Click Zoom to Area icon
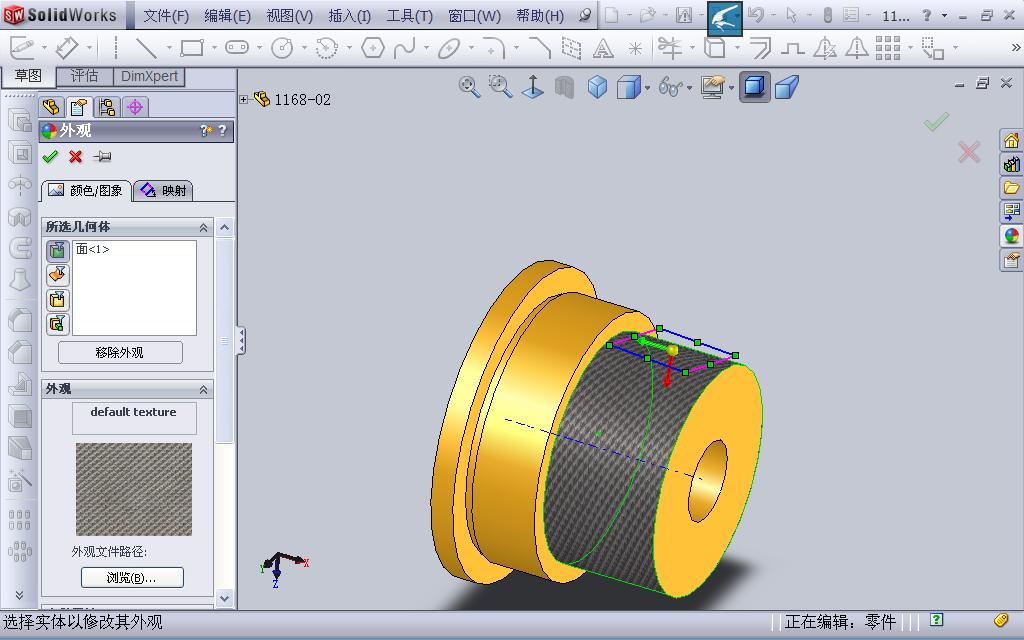The width and height of the screenshot is (1024, 640). (x=500, y=86)
